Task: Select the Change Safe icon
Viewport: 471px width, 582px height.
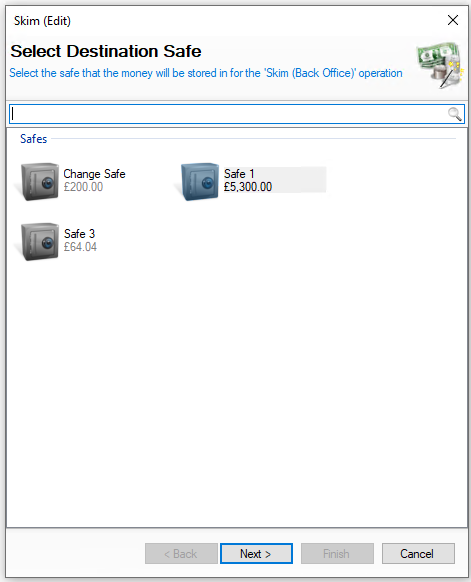Action: point(40,181)
